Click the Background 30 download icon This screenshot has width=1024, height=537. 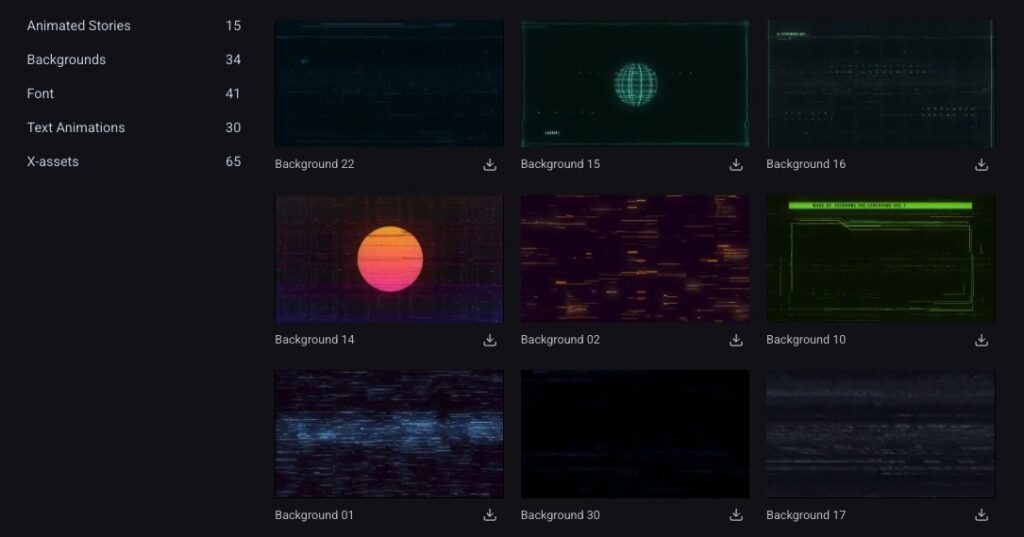[736, 515]
